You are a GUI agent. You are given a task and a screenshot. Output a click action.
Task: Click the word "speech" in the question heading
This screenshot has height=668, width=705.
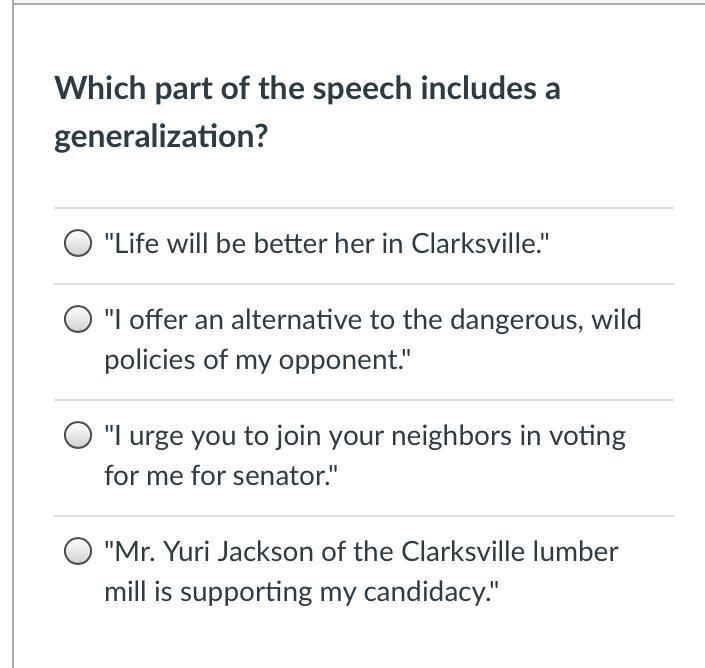click(x=362, y=90)
